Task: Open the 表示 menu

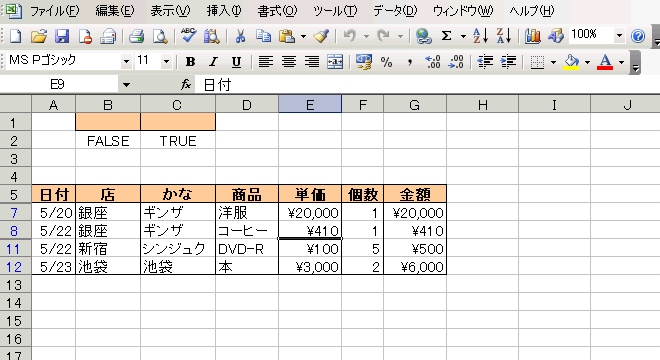Action: point(170,11)
